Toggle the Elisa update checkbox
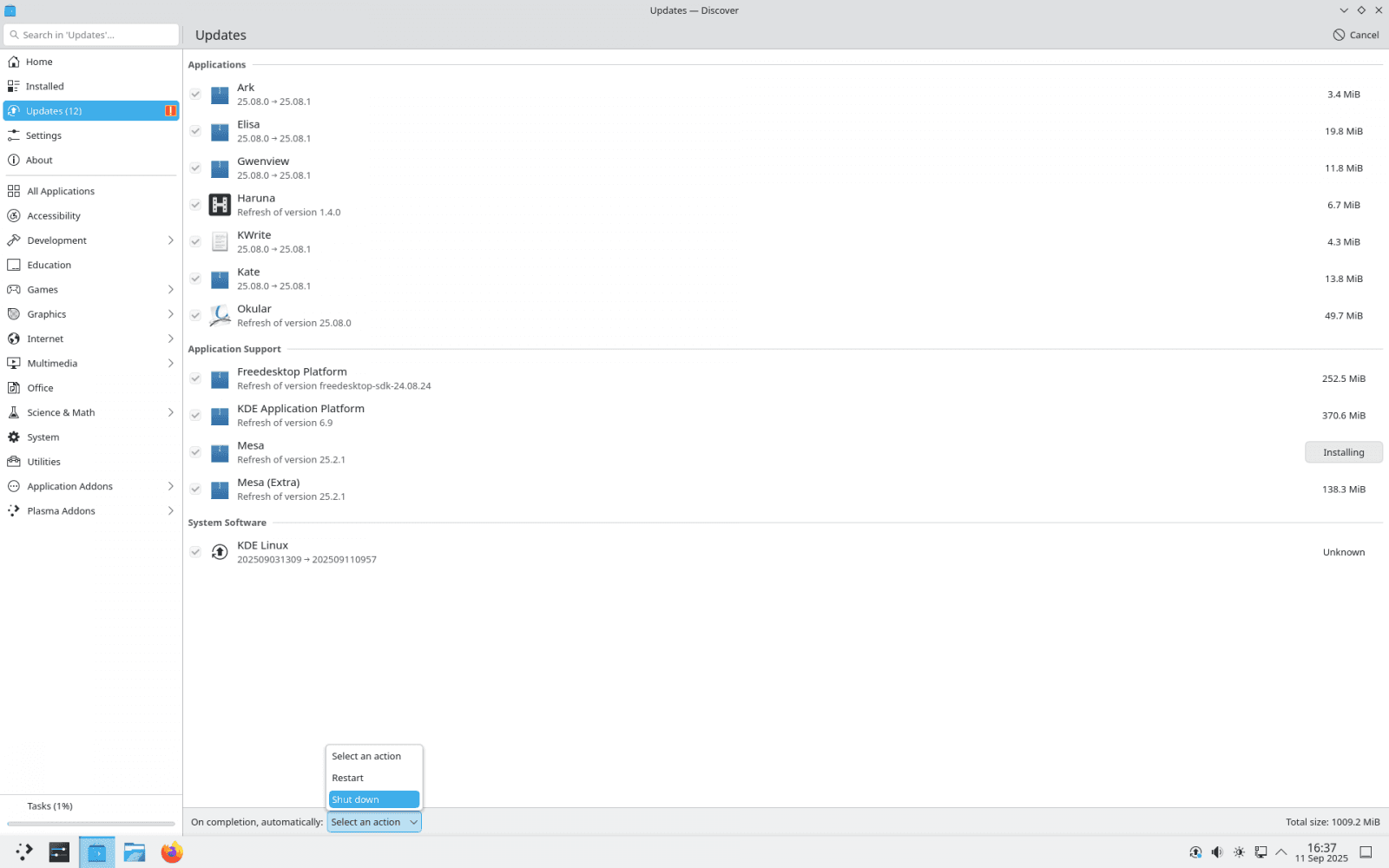Screen dimensions: 1389x868 click(x=195, y=131)
